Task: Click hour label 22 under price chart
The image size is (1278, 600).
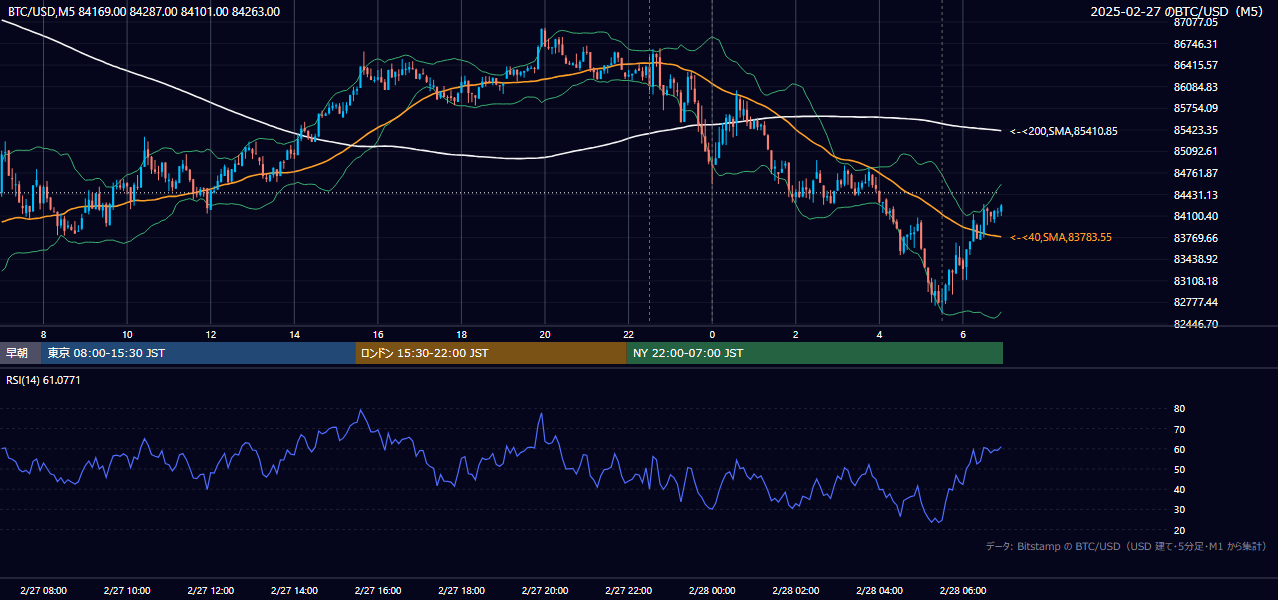Action: coord(628,334)
